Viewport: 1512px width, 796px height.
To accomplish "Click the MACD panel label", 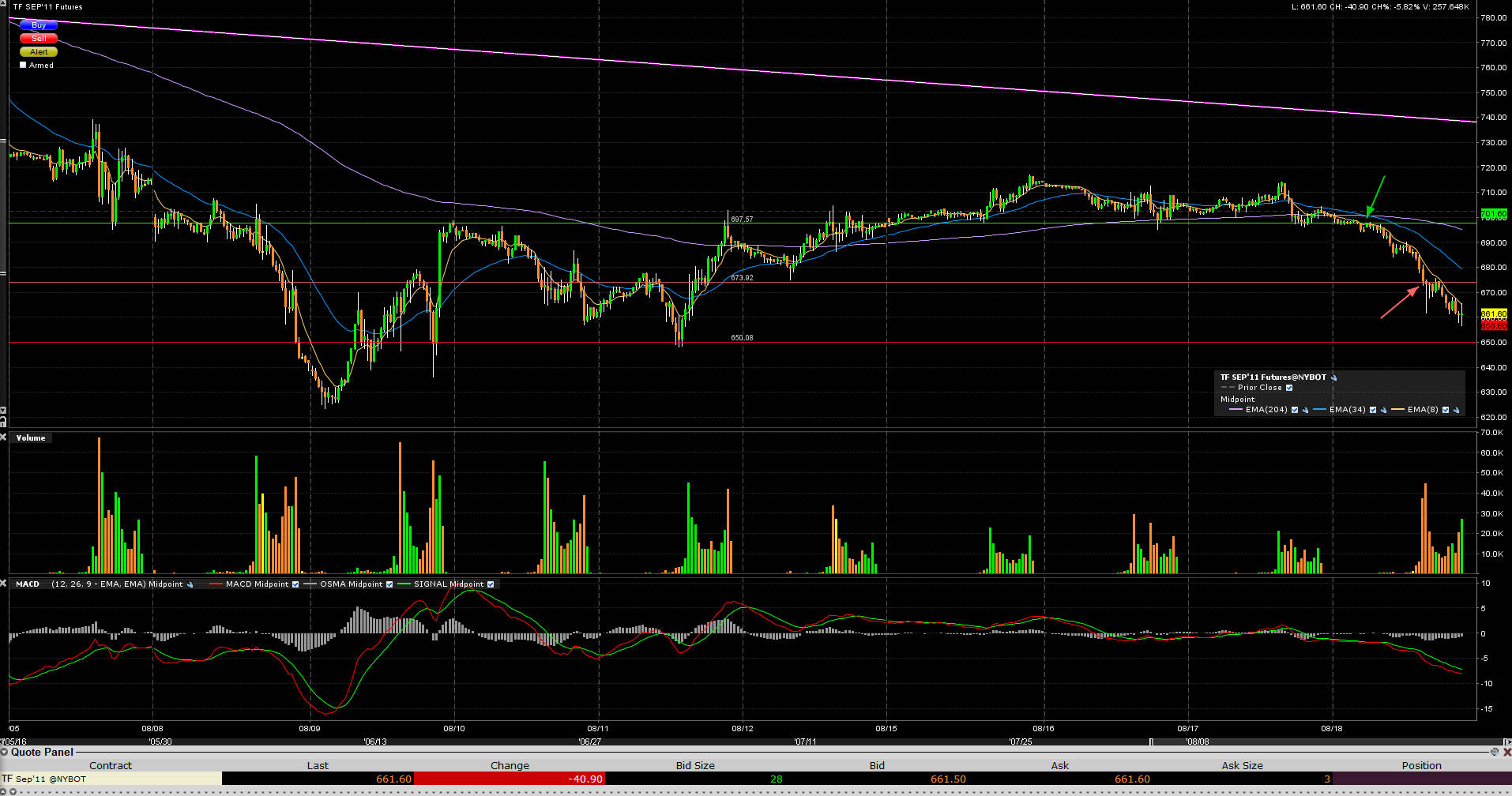I will click(28, 584).
